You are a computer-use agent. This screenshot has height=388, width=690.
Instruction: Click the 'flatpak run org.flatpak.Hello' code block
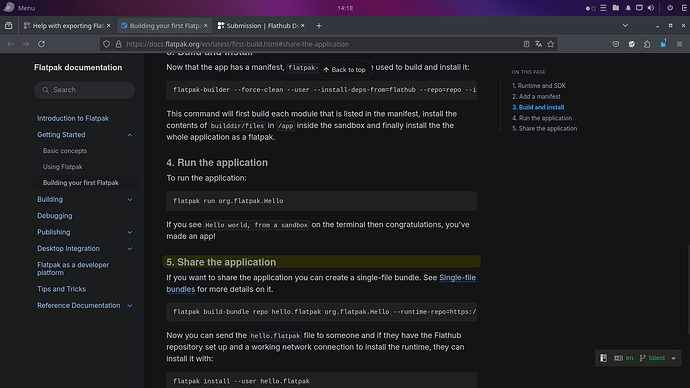coord(321,201)
